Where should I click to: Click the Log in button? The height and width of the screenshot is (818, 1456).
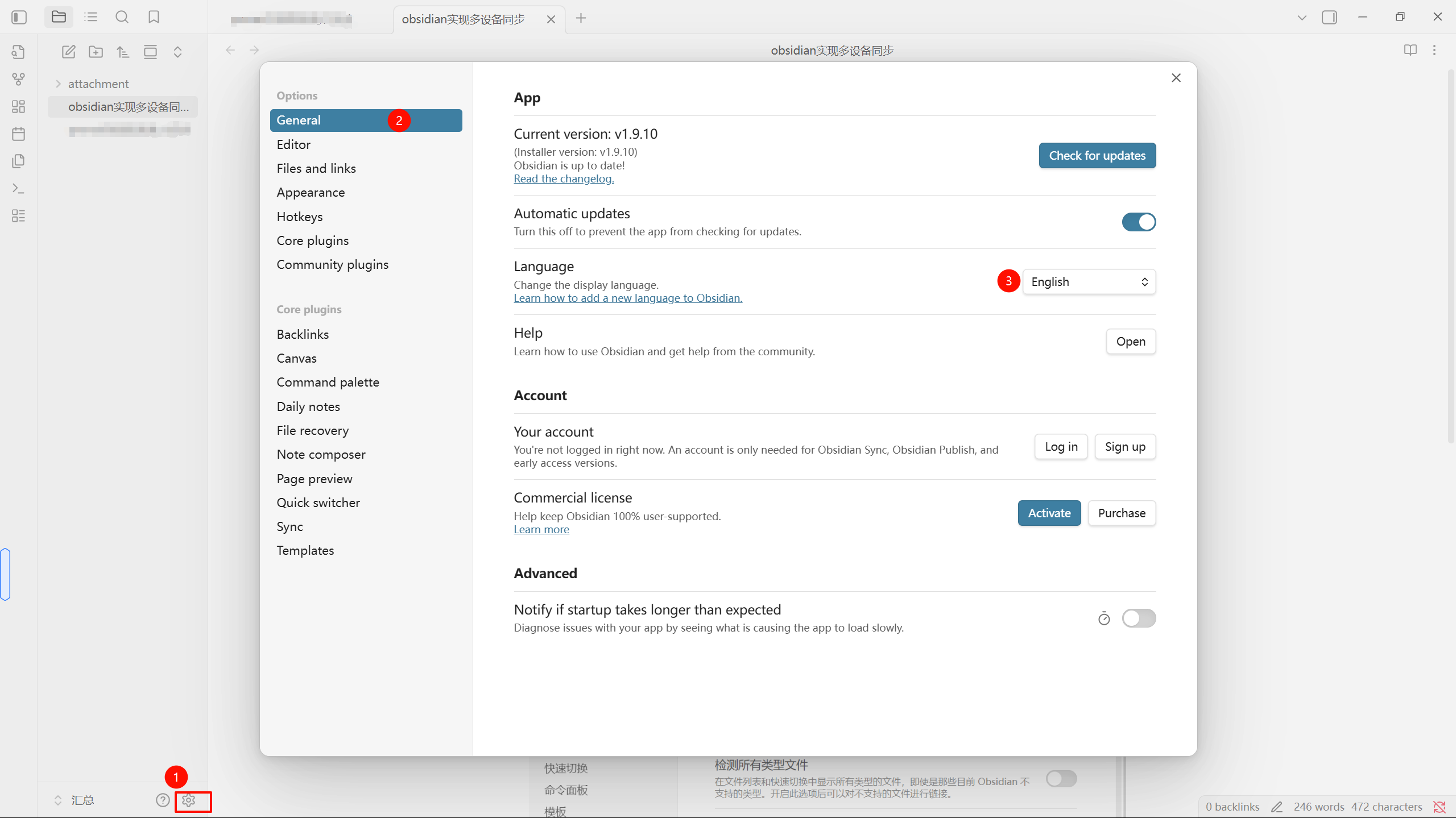1061,447
